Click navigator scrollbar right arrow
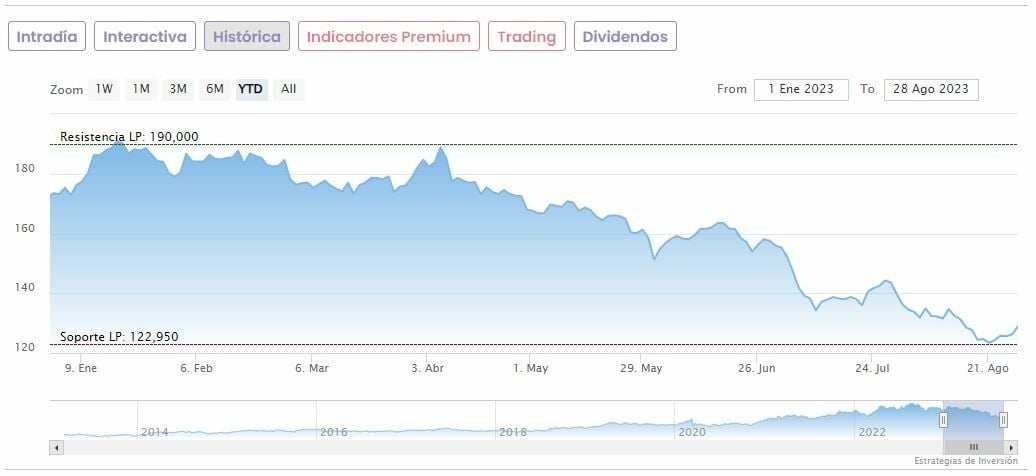1036x476 pixels. coord(1011,447)
